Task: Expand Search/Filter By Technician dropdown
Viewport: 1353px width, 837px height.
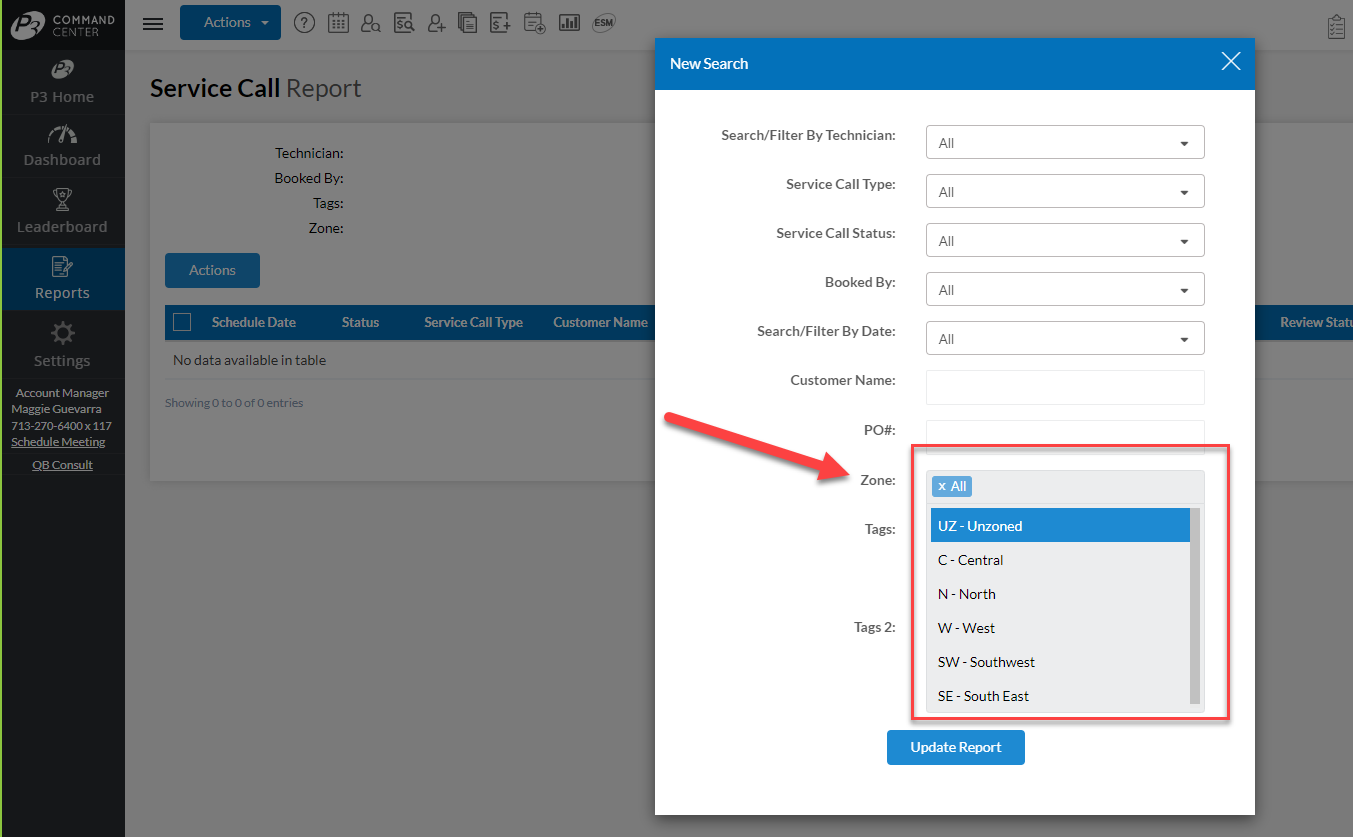Action: [1065, 143]
